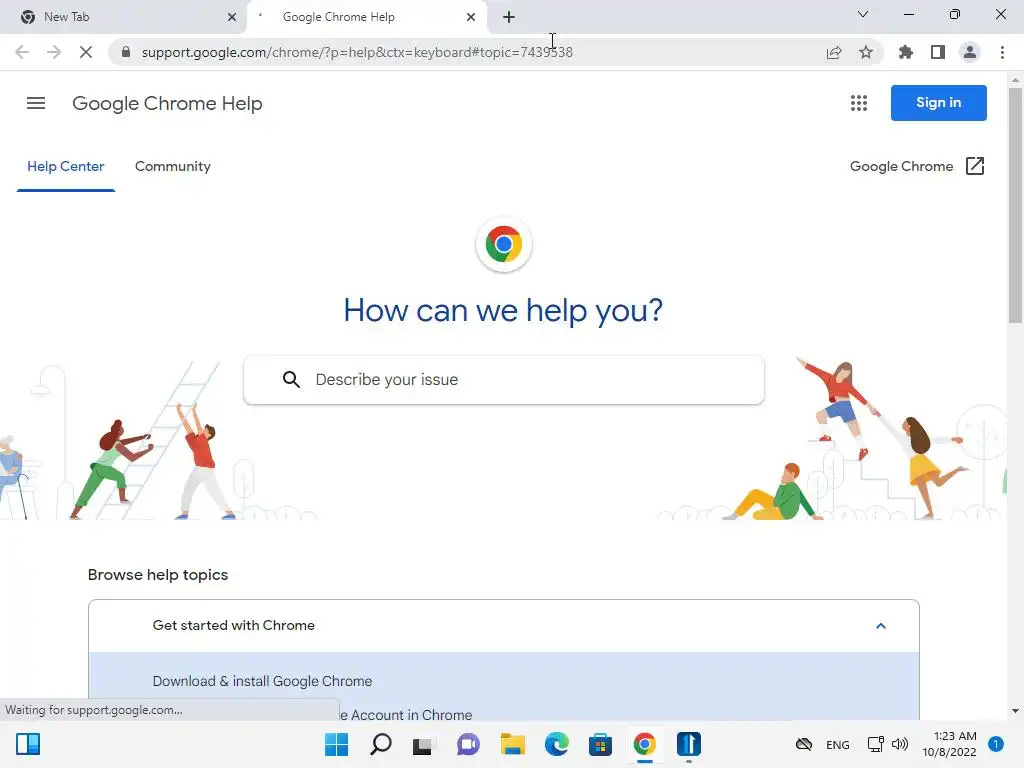The image size is (1024, 768).
Task: Collapse the Get started with Chrome section
Action: tap(881, 626)
